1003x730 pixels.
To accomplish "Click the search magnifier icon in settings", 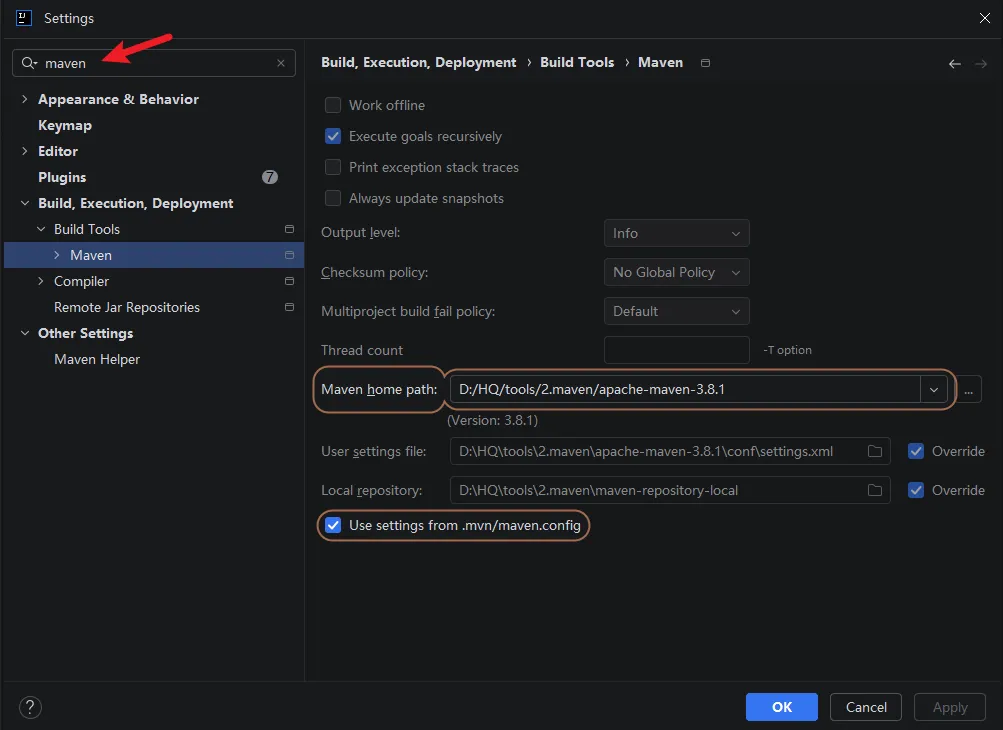I will pos(29,63).
